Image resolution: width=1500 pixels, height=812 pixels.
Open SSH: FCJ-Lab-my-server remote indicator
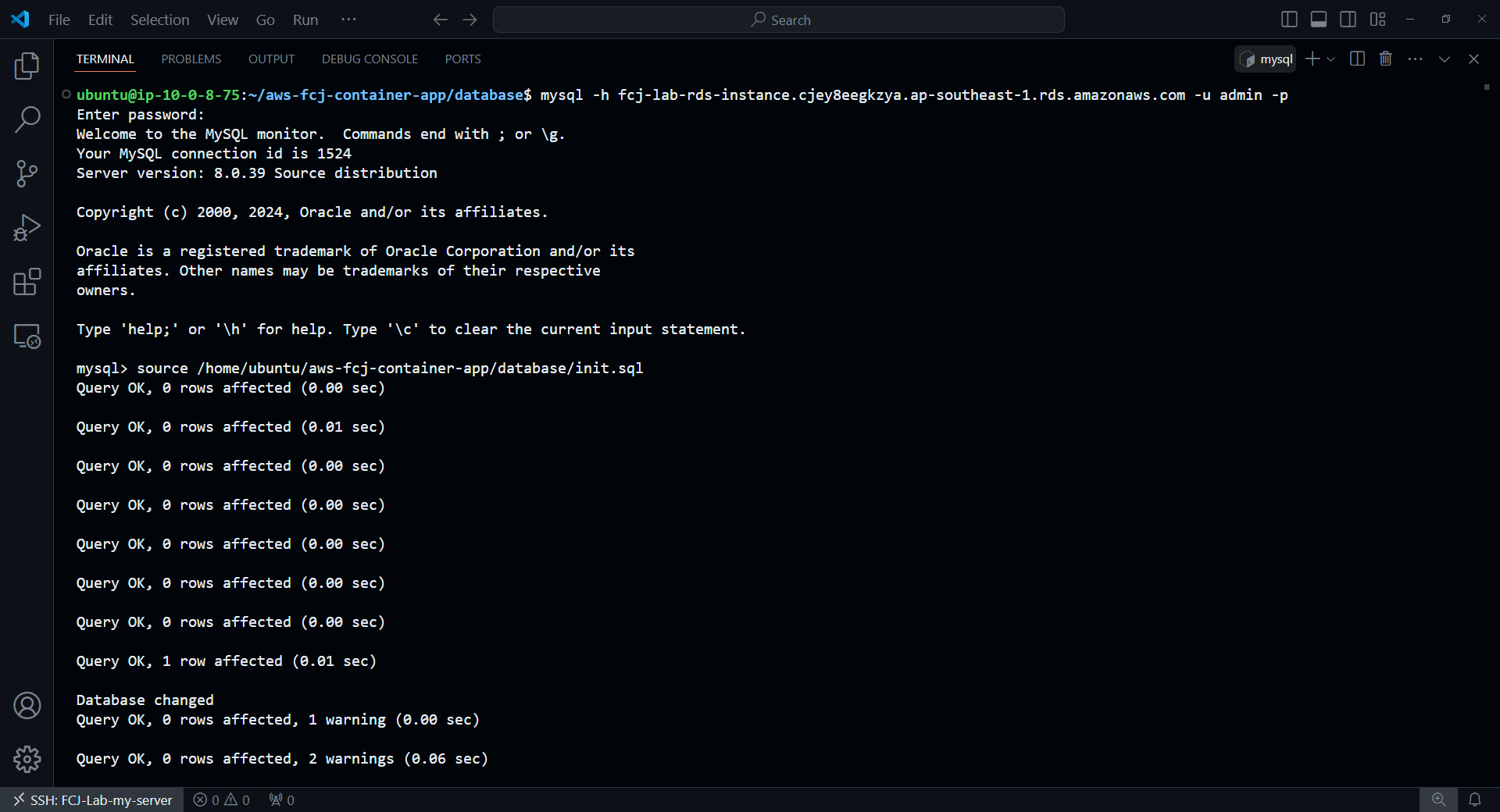(x=92, y=800)
